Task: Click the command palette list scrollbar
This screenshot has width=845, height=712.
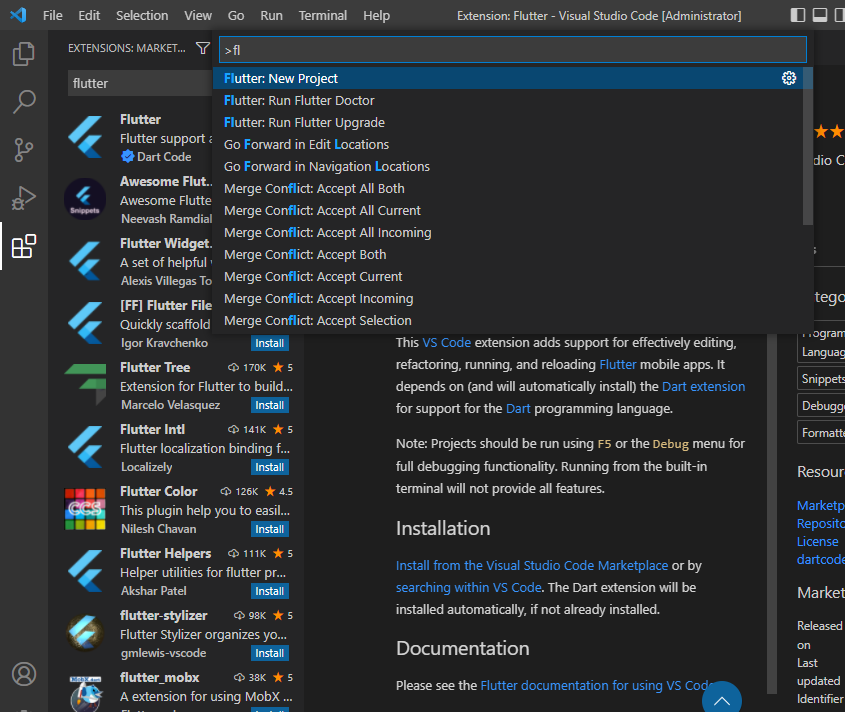Action: click(807, 146)
